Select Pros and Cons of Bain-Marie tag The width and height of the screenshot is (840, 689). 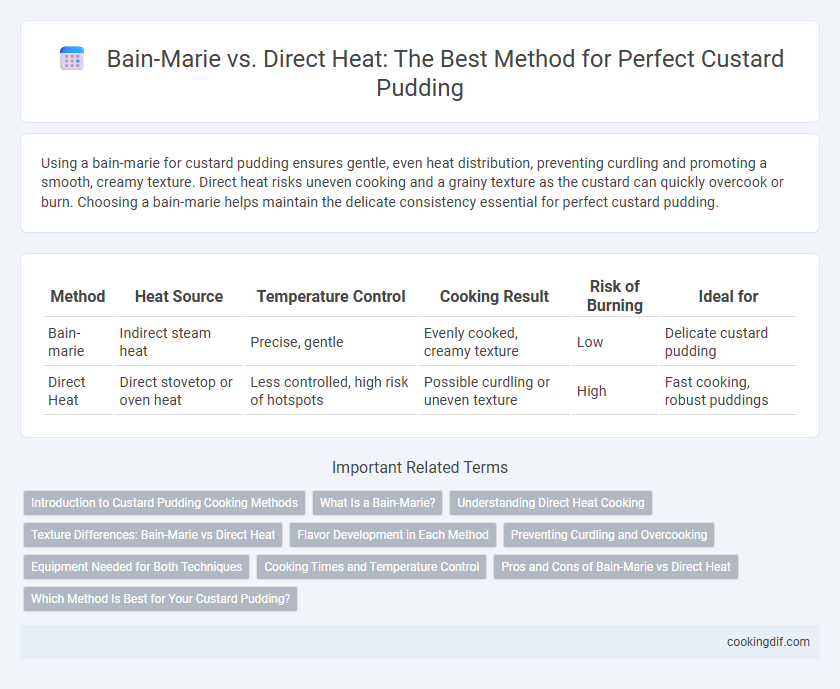[x=616, y=567]
